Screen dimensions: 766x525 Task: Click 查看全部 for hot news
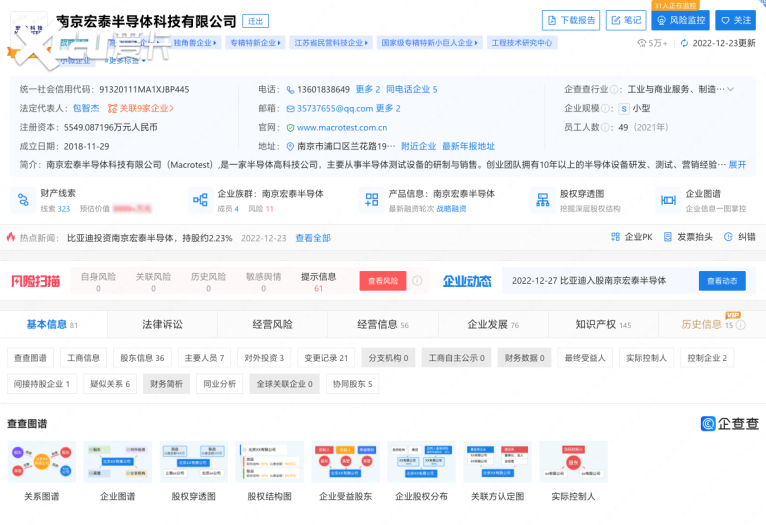(x=313, y=238)
